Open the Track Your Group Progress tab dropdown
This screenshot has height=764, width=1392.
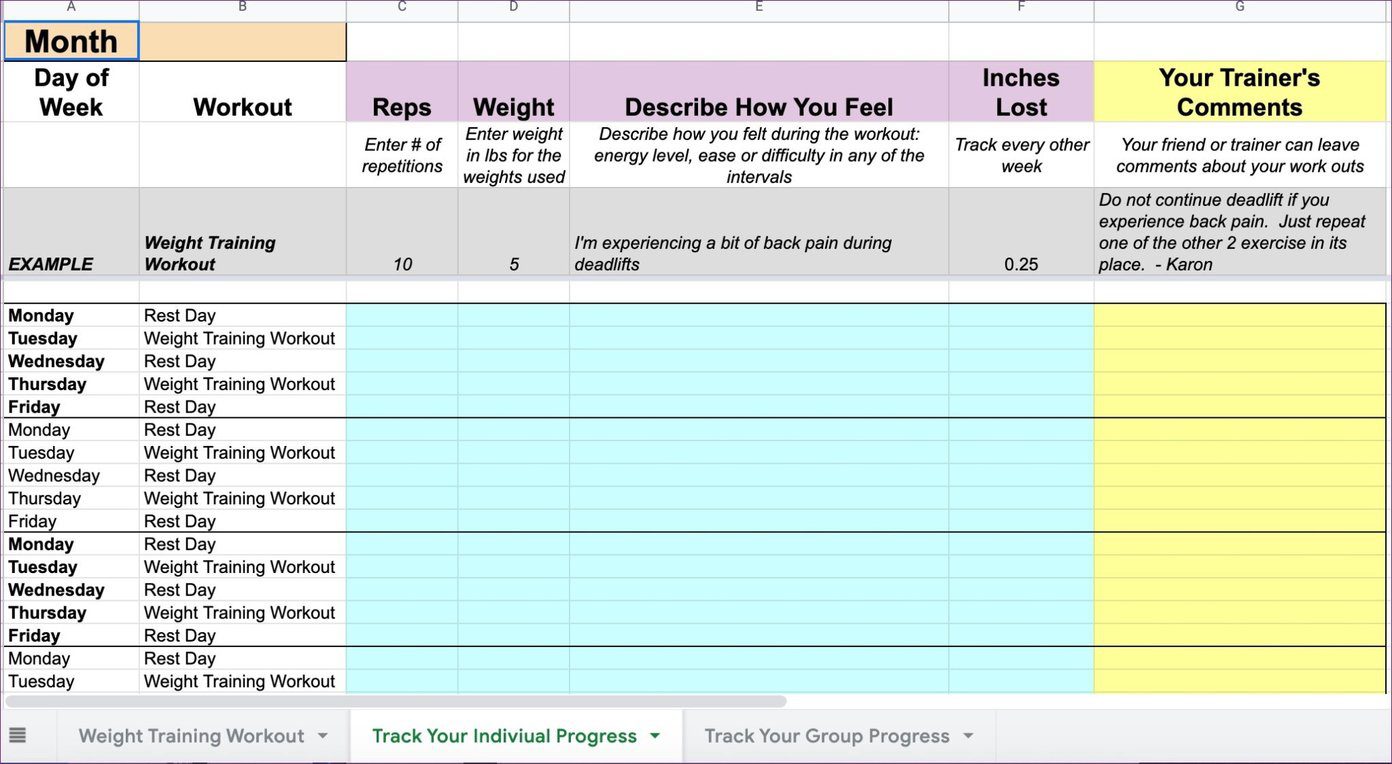968,736
